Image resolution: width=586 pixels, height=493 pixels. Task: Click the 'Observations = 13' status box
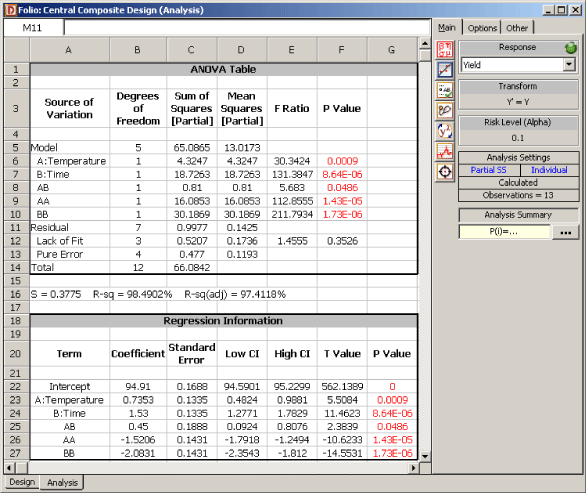pos(518,195)
